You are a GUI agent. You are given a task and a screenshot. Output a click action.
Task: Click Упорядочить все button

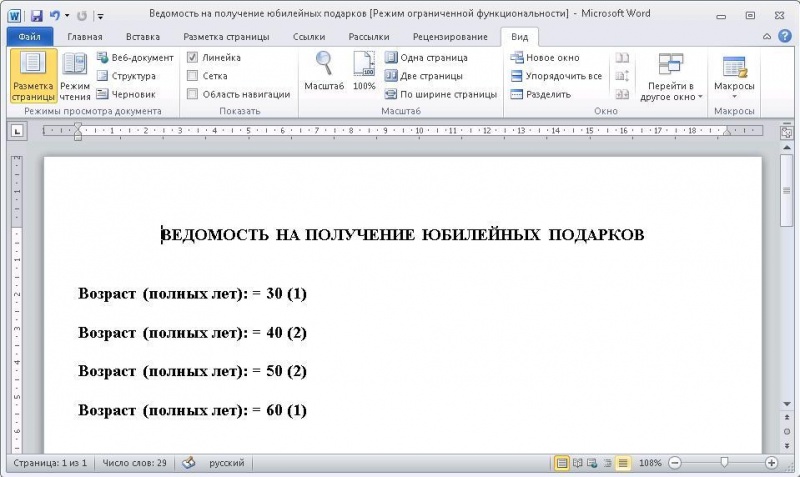point(556,76)
